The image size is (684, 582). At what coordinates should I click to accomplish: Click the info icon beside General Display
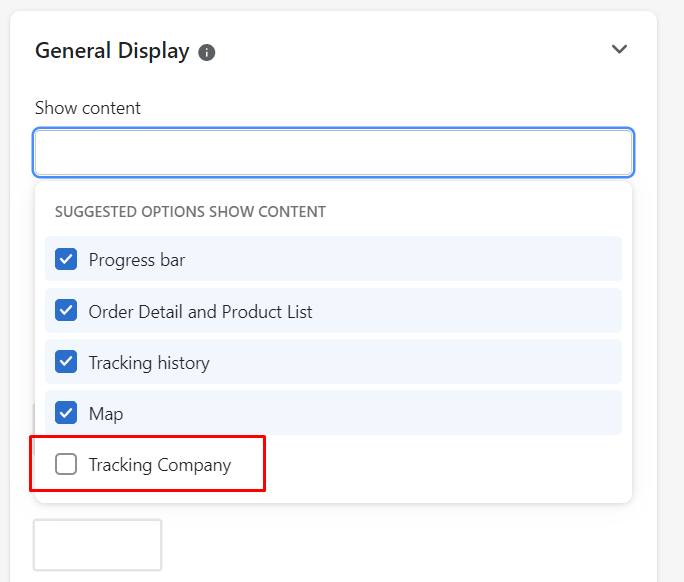(x=207, y=53)
